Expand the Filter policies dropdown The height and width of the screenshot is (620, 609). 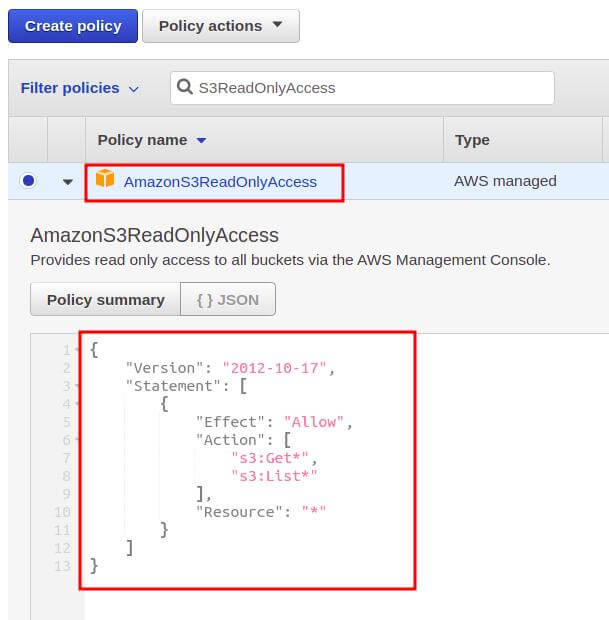point(80,88)
